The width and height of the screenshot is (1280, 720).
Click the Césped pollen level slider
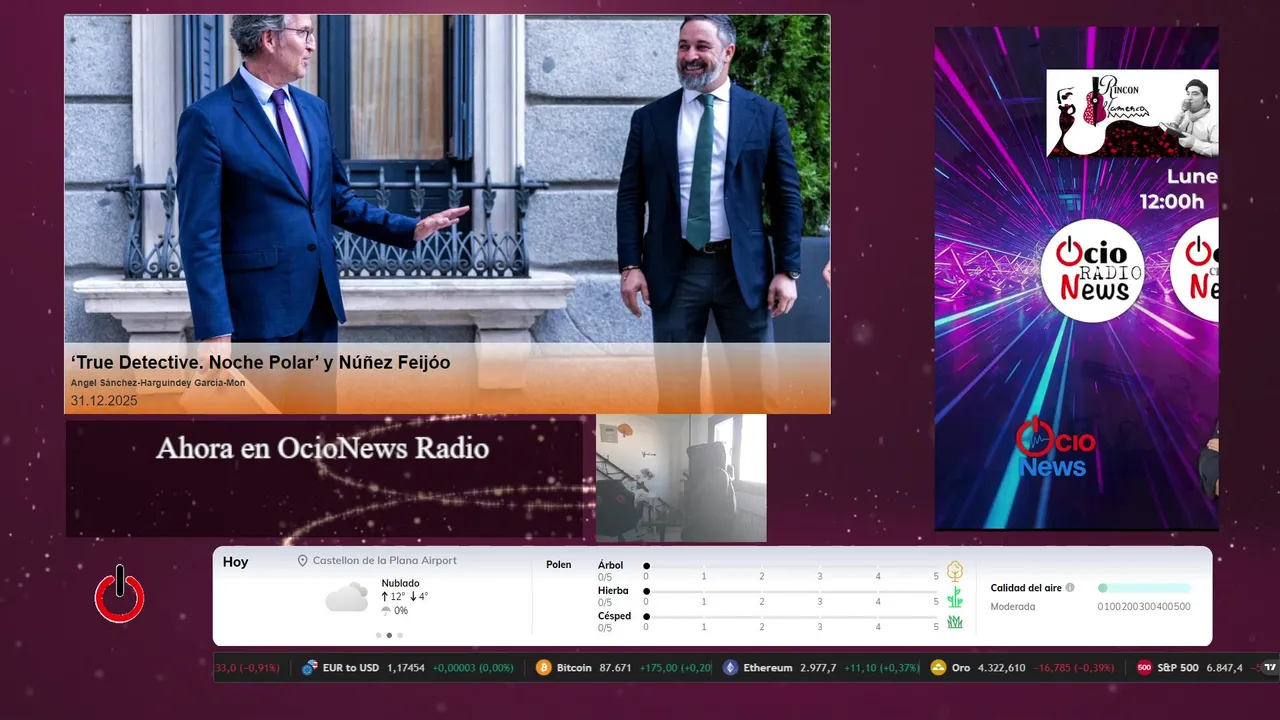coord(791,617)
